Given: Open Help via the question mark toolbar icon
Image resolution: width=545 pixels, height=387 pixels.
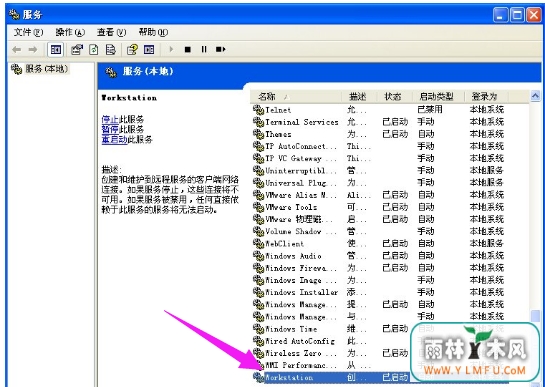Looking at the screenshot, I should tap(132, 50).
